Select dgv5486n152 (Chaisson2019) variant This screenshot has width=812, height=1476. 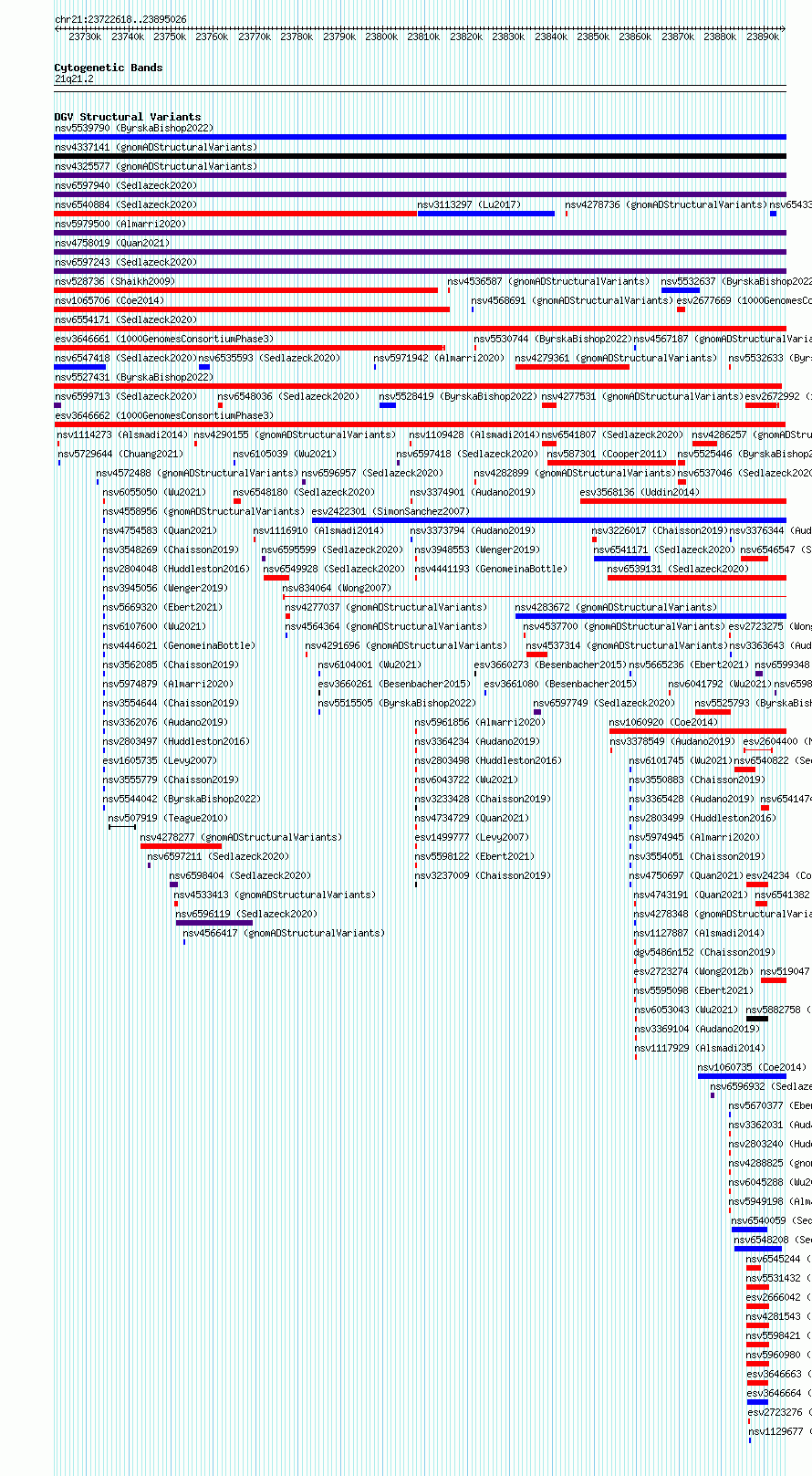pyautogui.click(x=704, y=952)
